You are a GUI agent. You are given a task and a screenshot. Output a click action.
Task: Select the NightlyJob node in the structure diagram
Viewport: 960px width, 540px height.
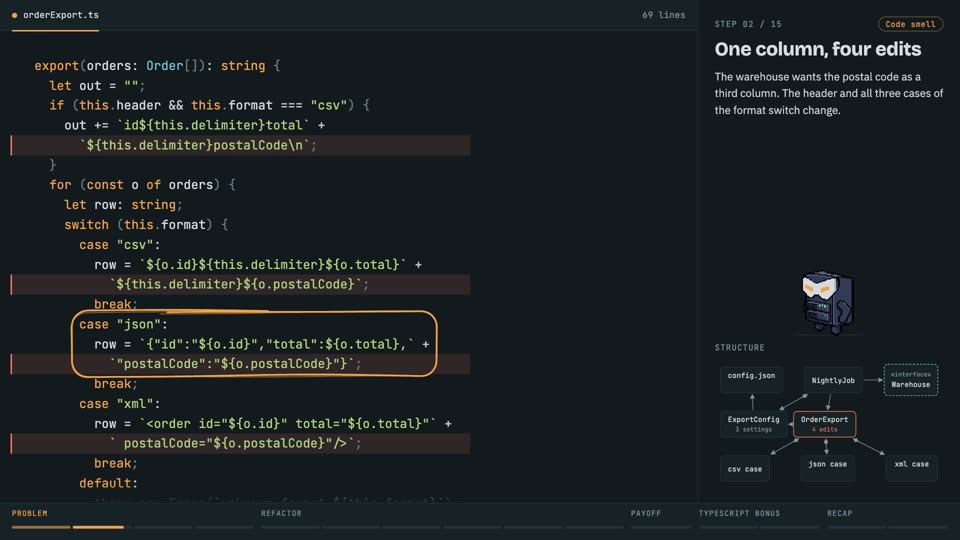pyautogui.click(x=833, y=380)
